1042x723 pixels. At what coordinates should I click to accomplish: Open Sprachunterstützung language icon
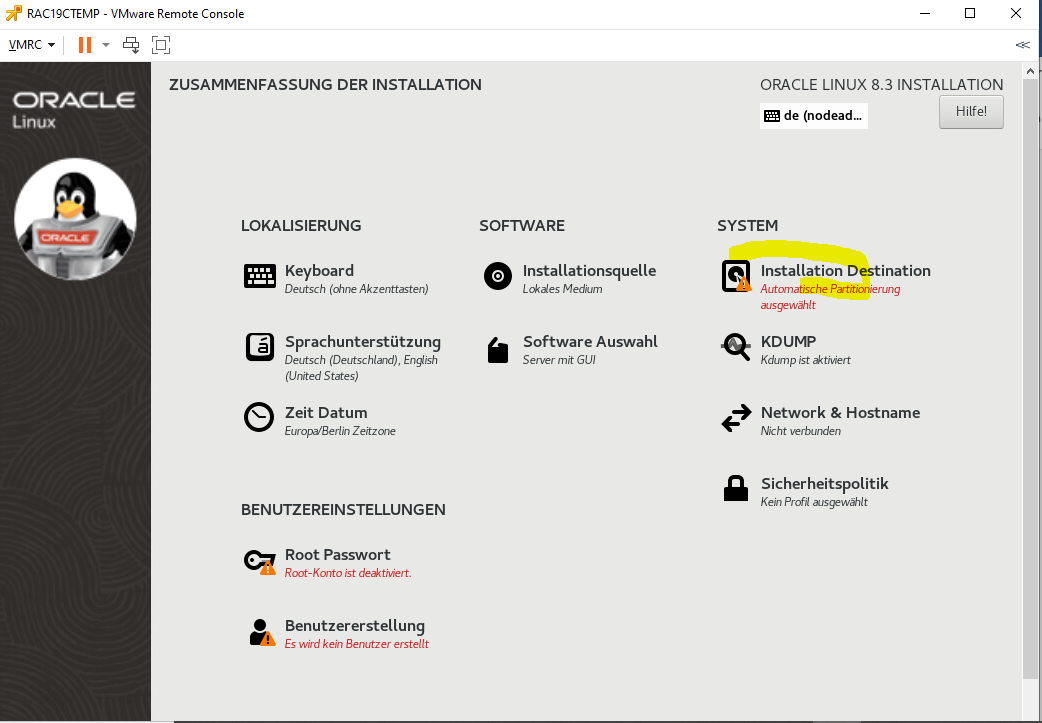pyautogui.click(x=260, y=347)
